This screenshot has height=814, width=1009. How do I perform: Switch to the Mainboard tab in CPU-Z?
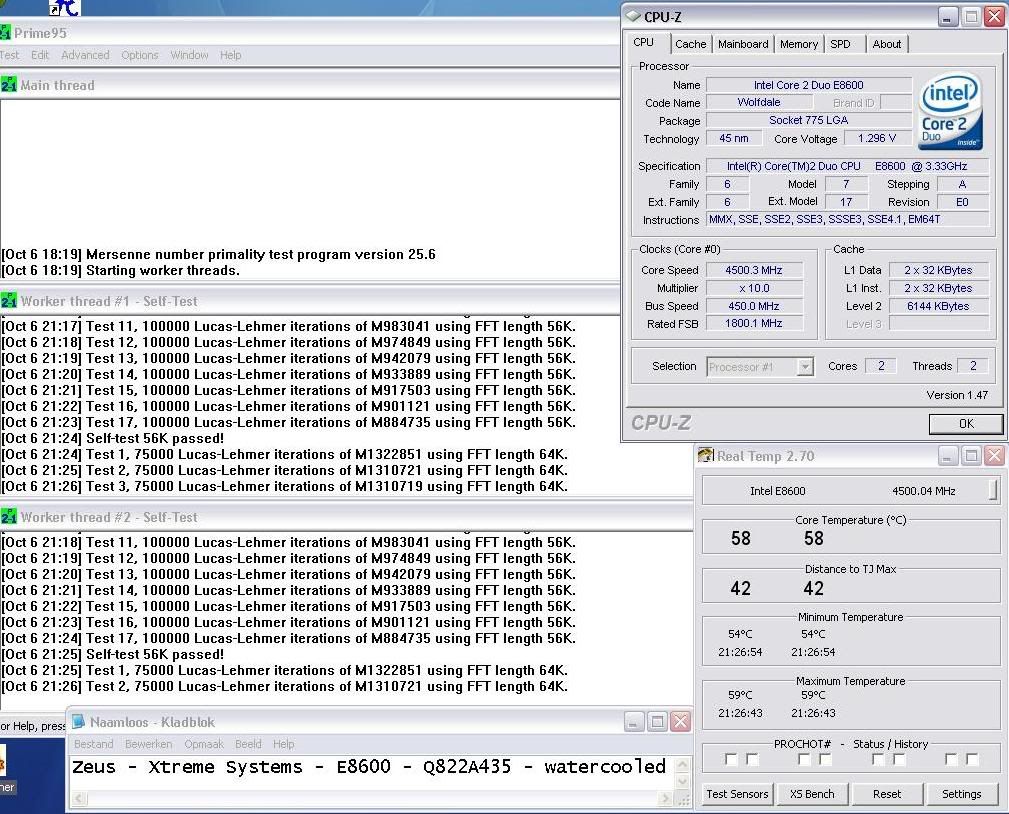(x=743, y=44)
